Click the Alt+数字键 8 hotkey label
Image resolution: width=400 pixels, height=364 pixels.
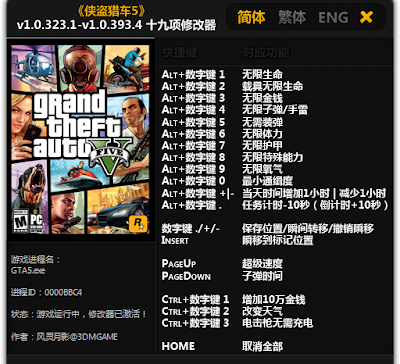(x=193, y=157)
